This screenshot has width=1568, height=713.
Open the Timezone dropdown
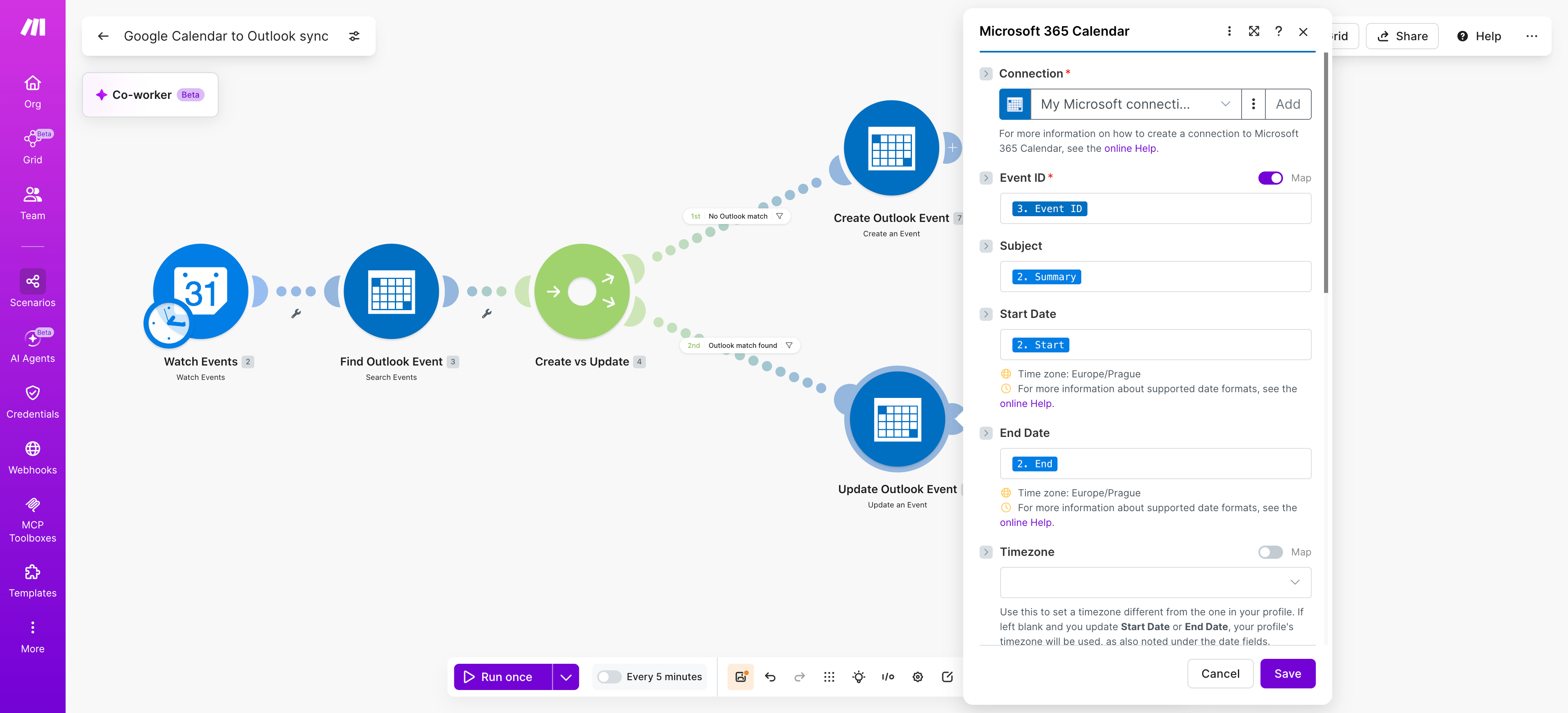tap(1155, 582)
